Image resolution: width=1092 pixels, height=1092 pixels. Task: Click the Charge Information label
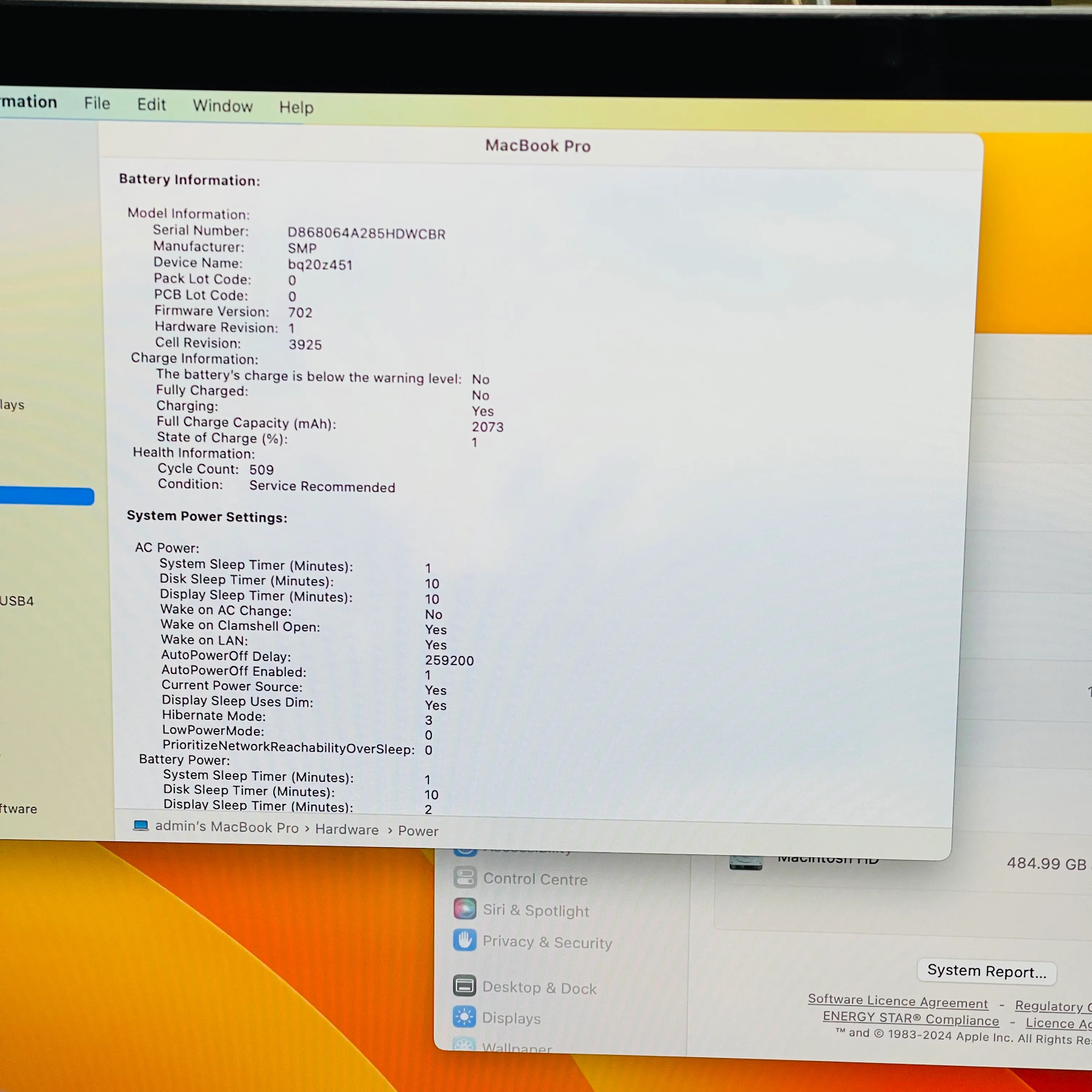coord(194,359)
